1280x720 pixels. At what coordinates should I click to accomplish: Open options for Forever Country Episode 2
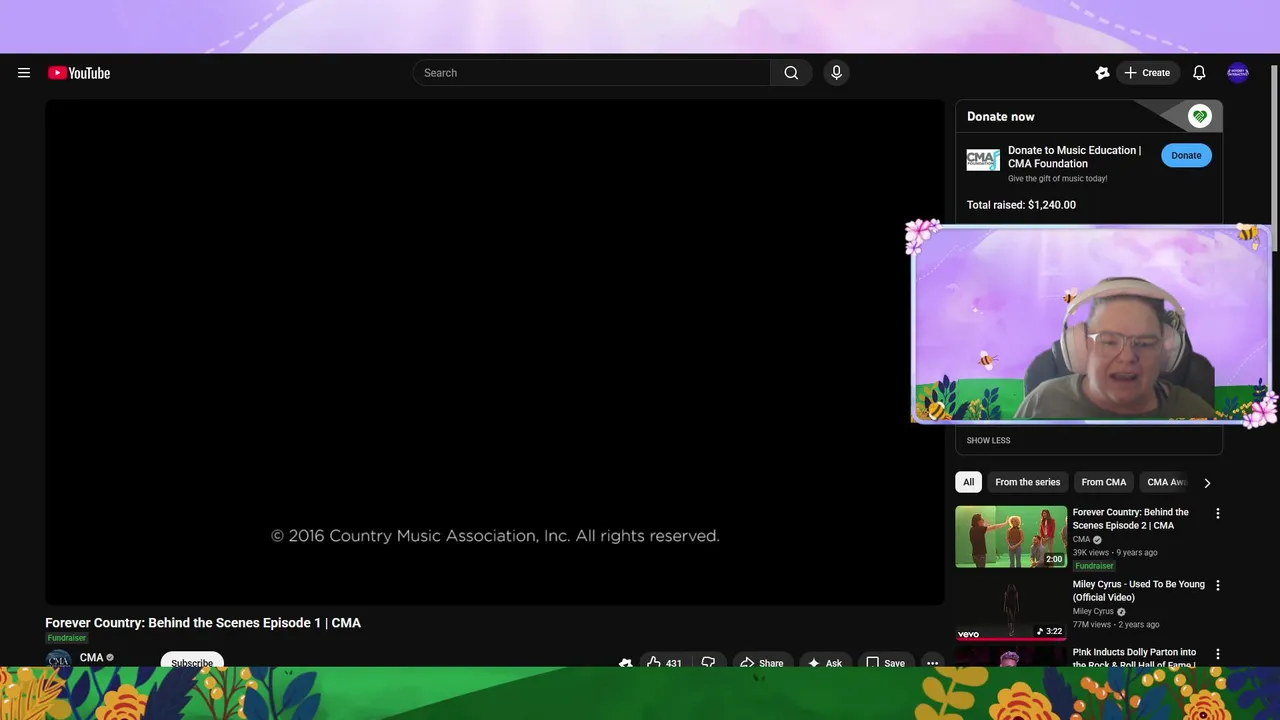click(1217, 514)
